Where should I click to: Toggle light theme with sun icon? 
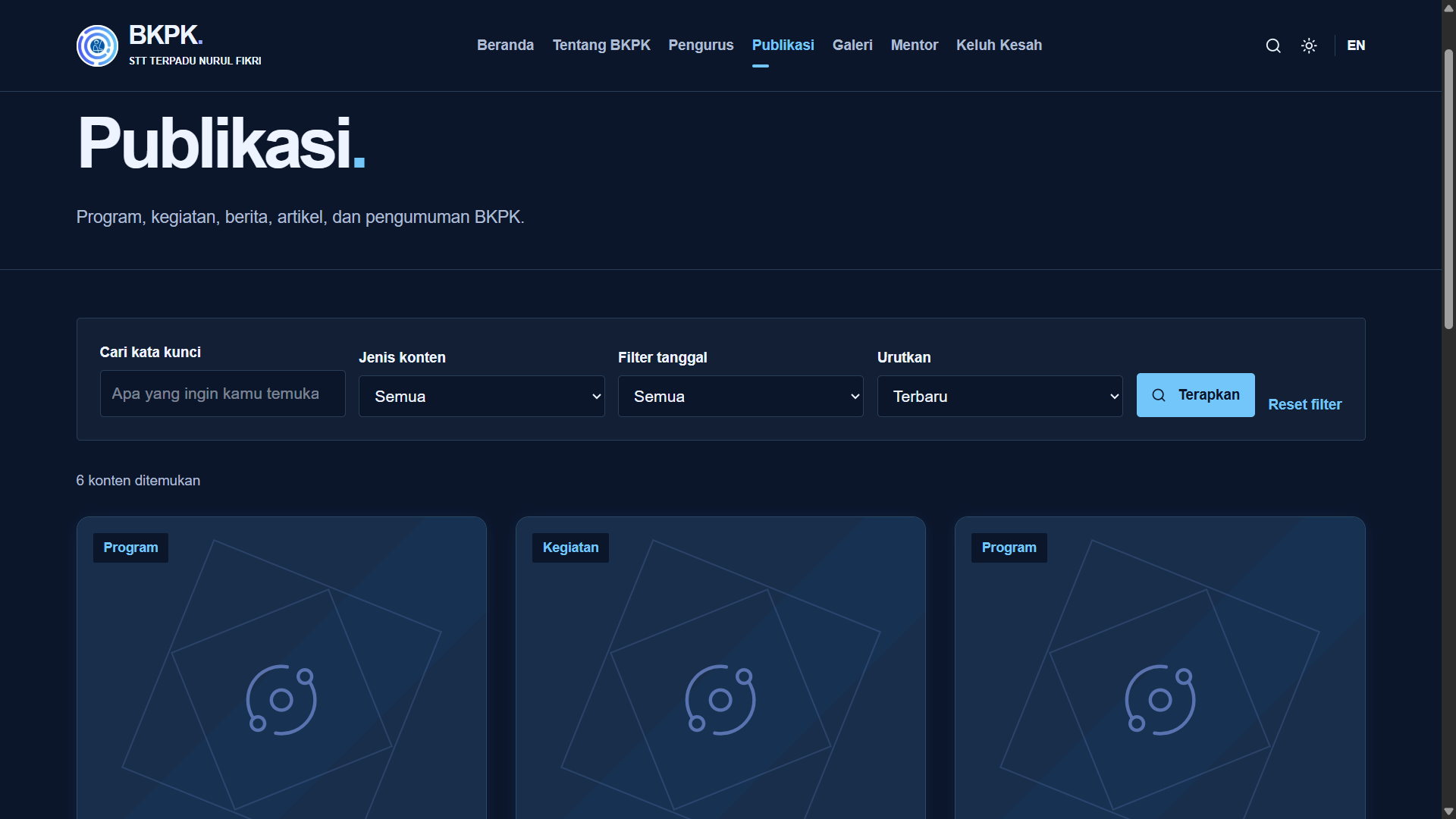tap(1309, 45)
